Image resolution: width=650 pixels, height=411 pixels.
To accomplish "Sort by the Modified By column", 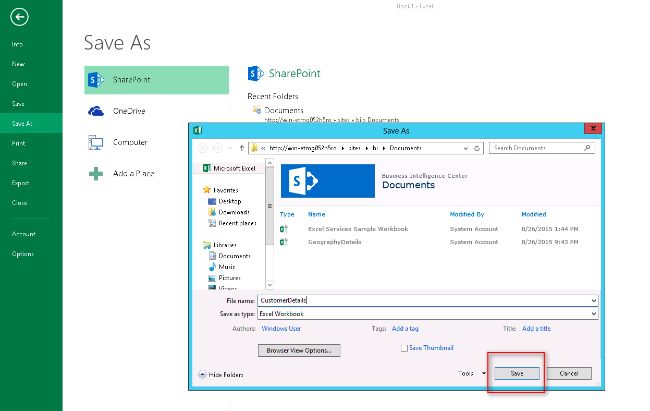I will pos(467,214).
